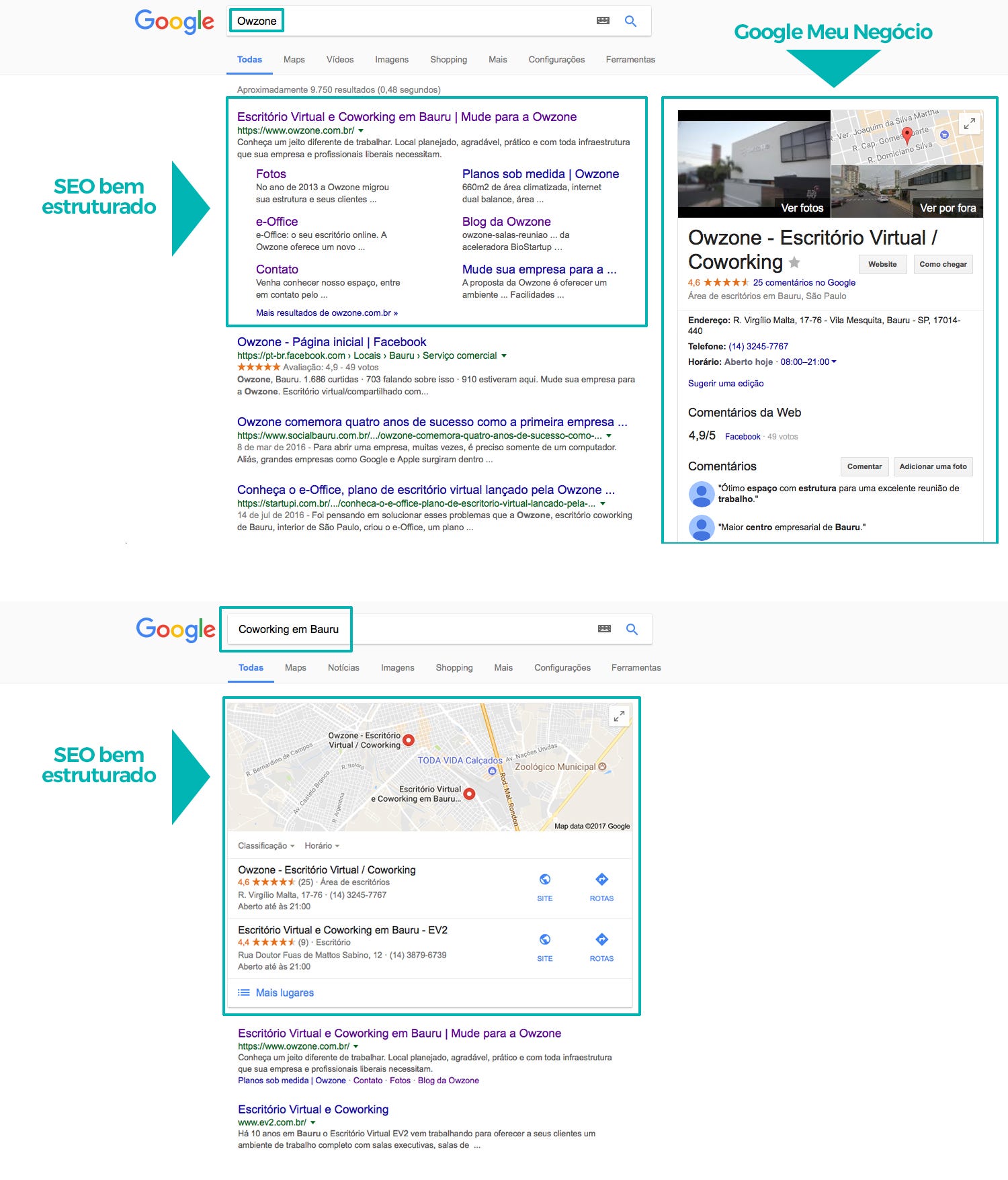Click the red marker on knowledge panel map

[x=907, y=136]
